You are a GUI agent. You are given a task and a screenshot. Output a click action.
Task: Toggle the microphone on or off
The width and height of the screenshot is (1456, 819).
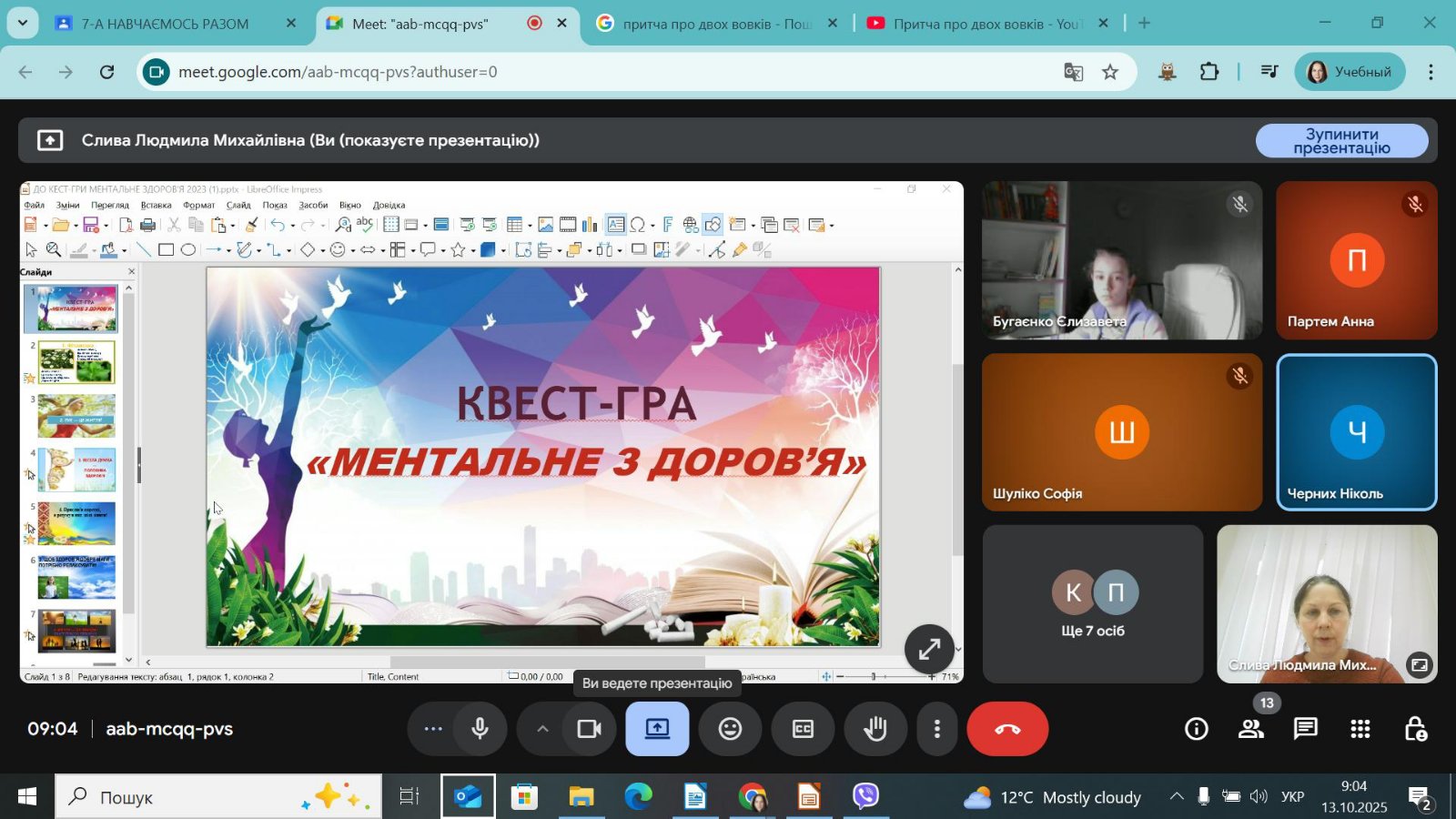point(480,729)
